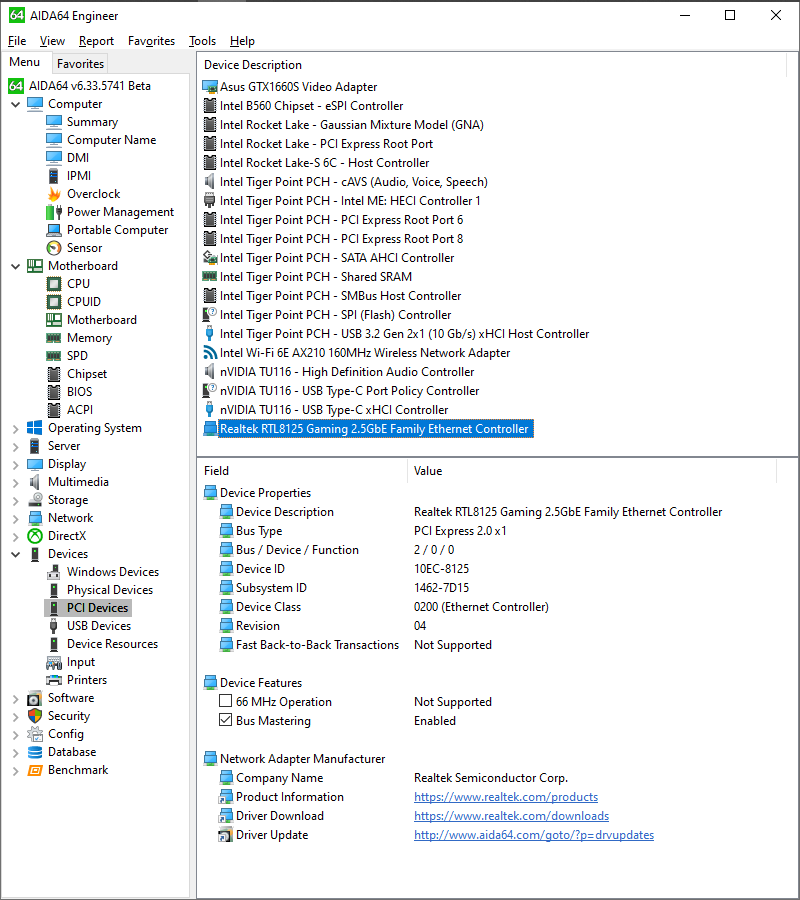The height and width of the screenshot is (900, 800).
Task: Click the Windows Devices icon
Action: point(54,572)
